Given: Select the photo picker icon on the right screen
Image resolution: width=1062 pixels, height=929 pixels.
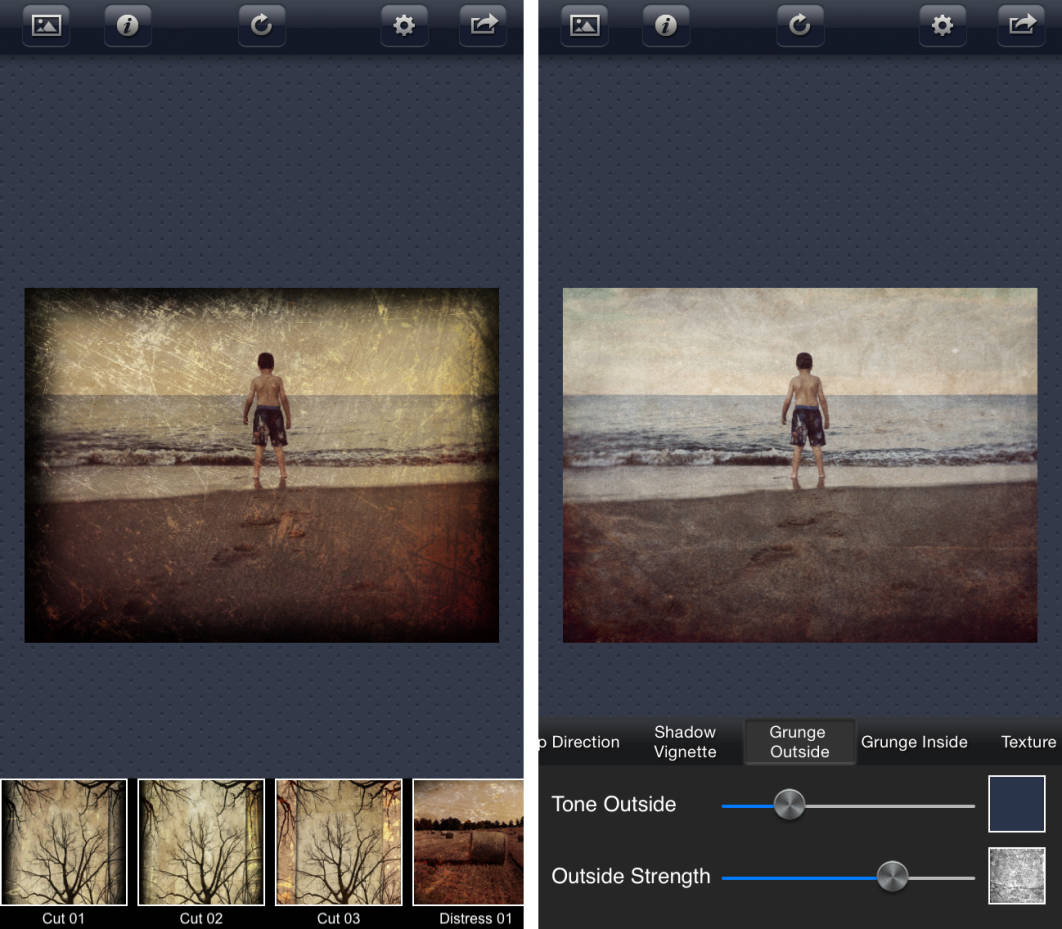Looking at the screenshot, I should click(583, 25).
